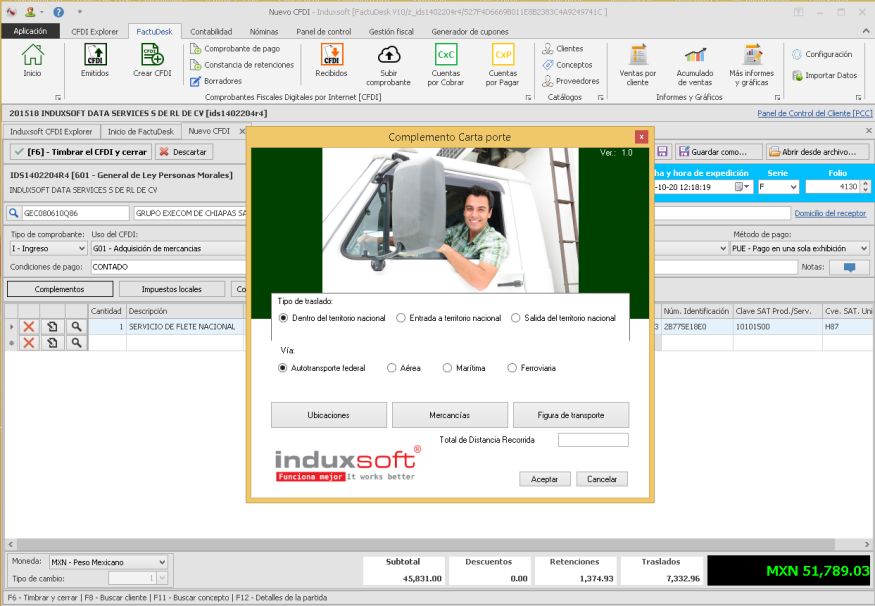
Task: Delete the SERVICIO DE FLETE NACIONAL row
Action: 29,326
